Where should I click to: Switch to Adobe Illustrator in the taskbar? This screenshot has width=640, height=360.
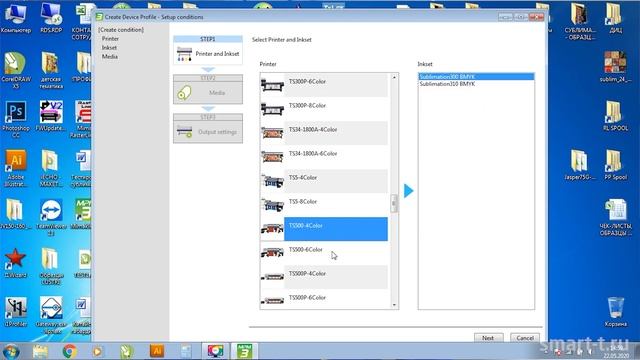tap(157, 351)
